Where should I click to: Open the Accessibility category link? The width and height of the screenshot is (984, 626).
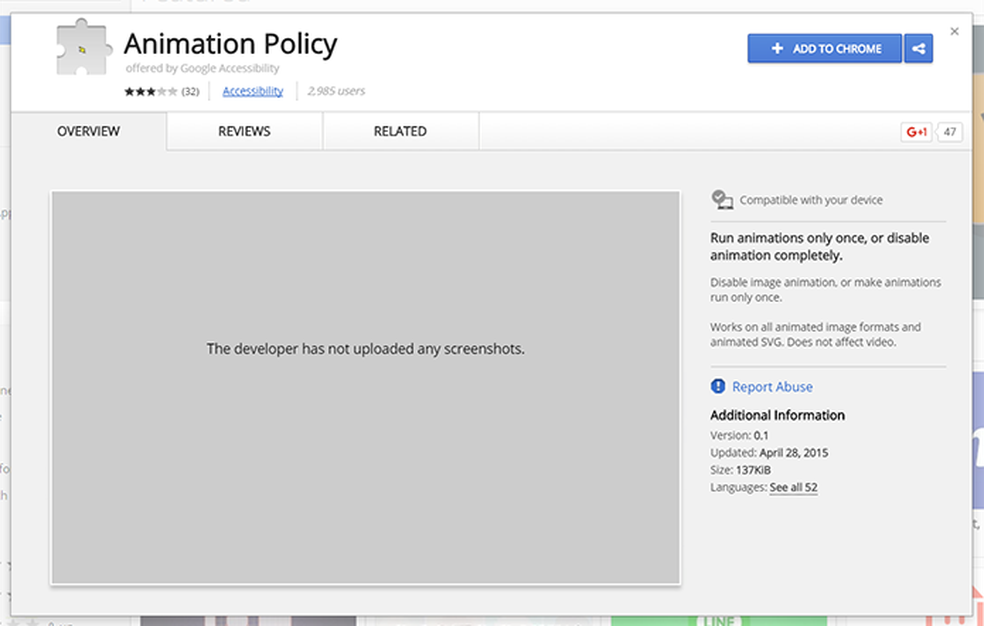coord(253,91)
